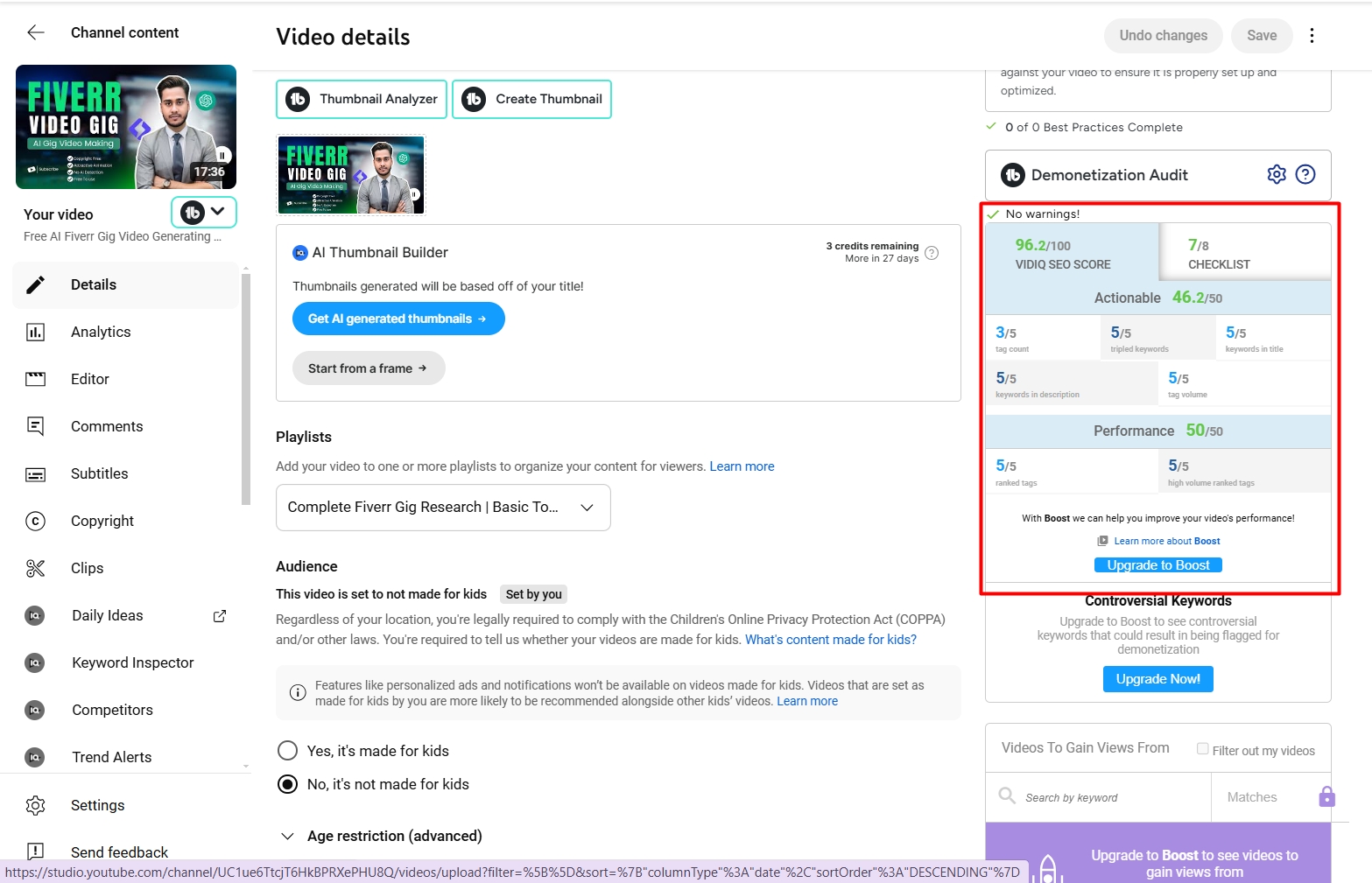
Task: Open the Editor clapperboard icon
Action: tap(35, 379)
